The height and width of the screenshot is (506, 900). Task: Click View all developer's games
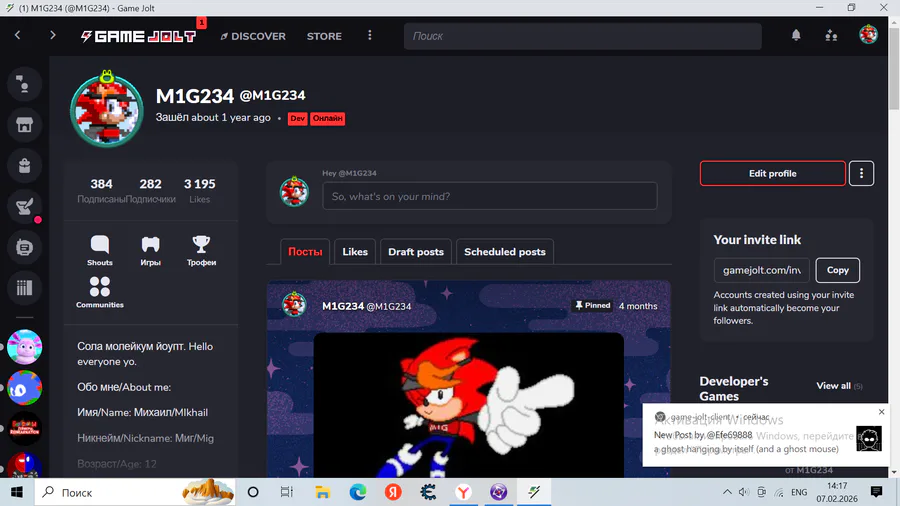click(x=833, y=386)
